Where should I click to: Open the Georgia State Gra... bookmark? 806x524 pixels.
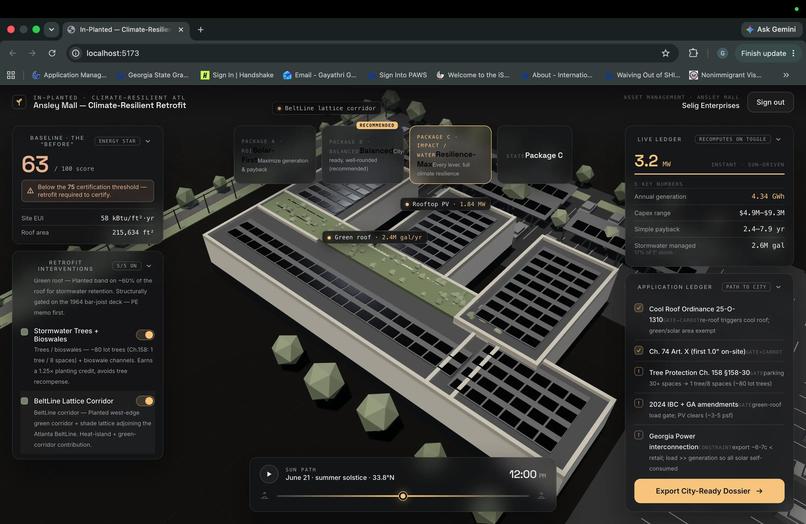(153, 75)
